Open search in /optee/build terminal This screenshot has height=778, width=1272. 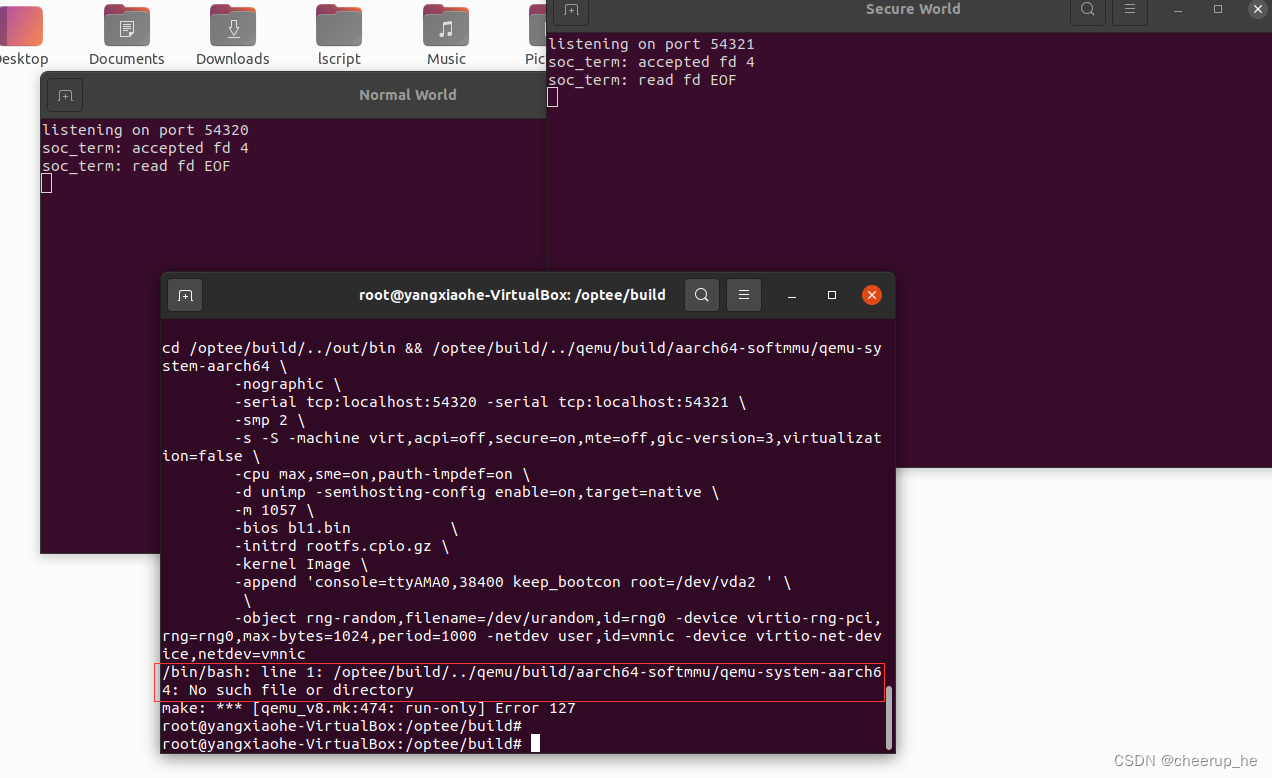[702, 295]
